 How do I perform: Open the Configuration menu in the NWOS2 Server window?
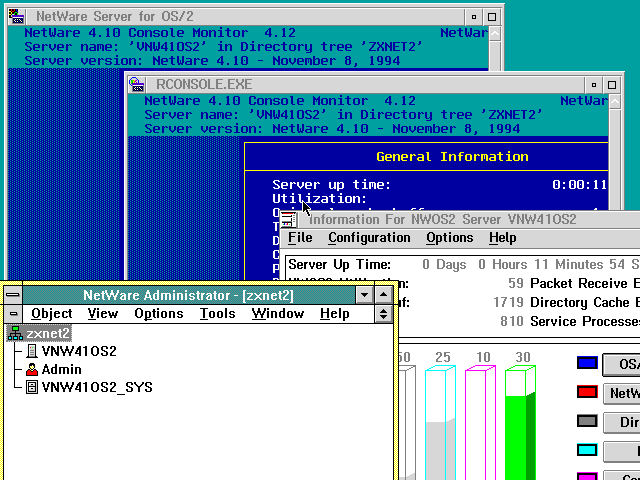point(369,238)
